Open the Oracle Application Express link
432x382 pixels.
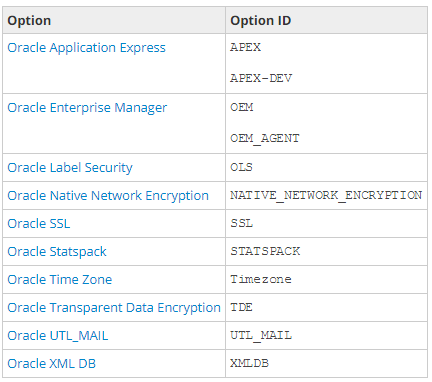86,48
